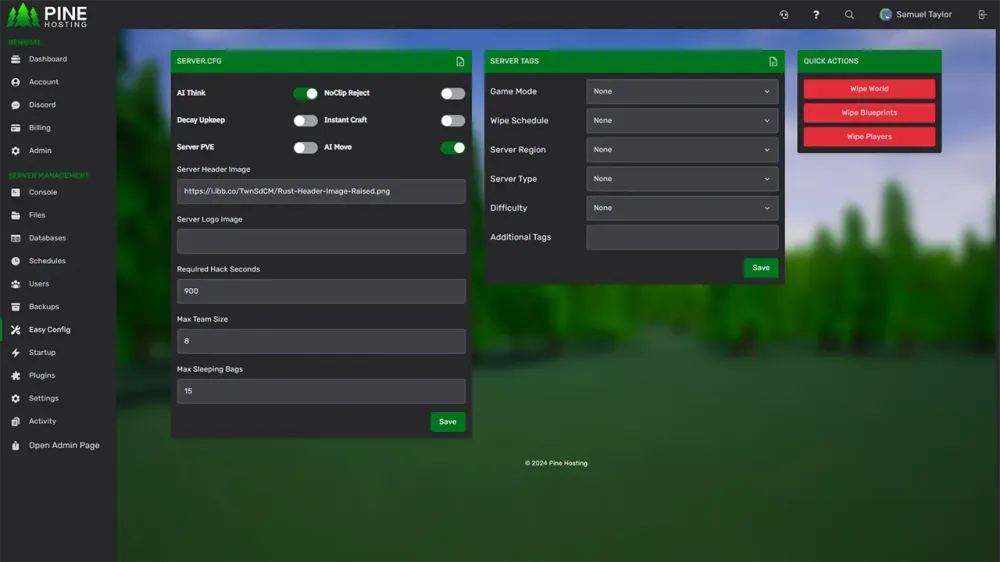Enable the Instant Craft toggle
This screenshot has height=562, width=1000.
(453, 121)
